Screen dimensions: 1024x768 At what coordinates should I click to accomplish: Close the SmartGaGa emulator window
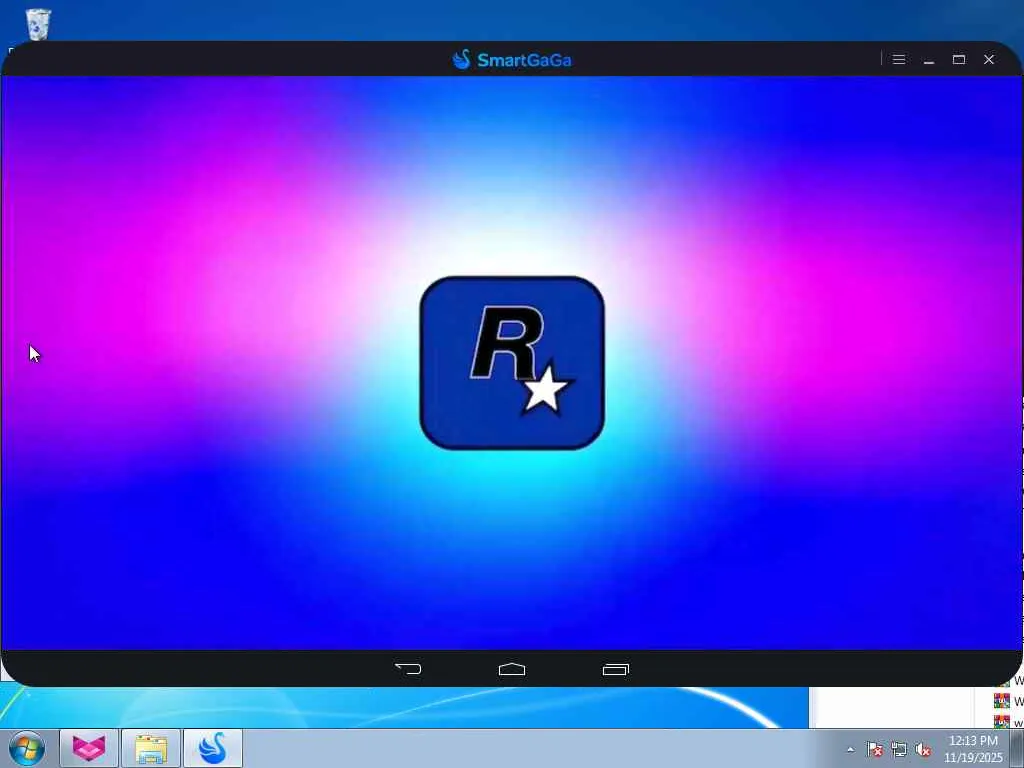click(x=989, y=59)
